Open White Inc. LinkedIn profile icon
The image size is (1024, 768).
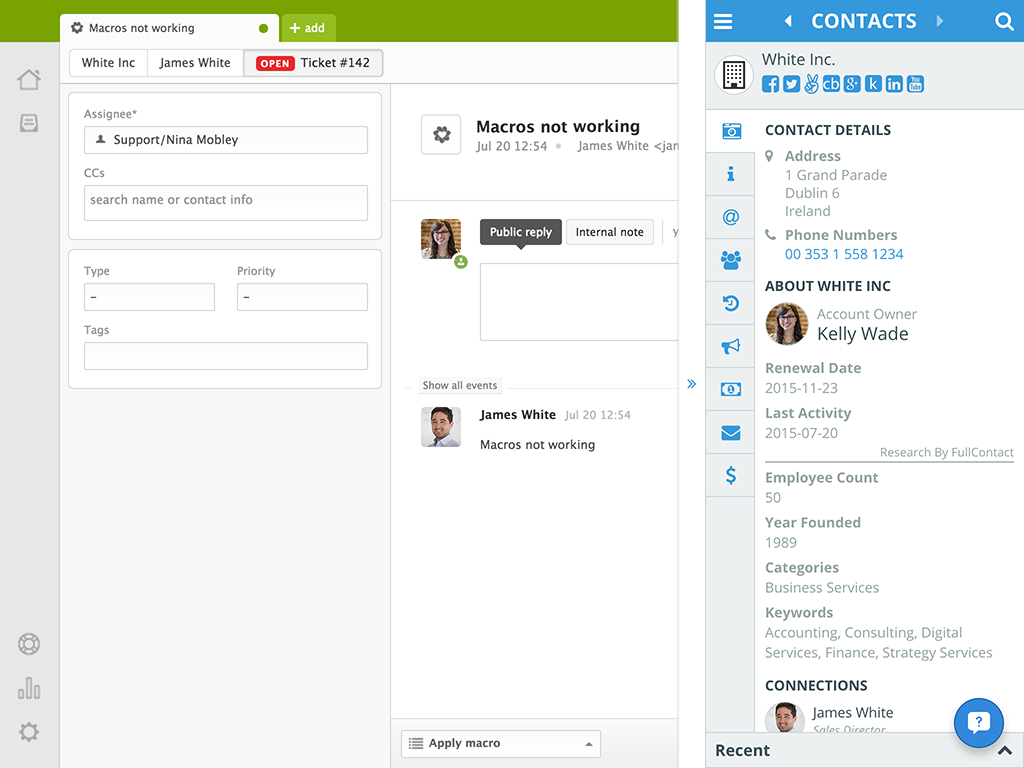[x=894, y=84]
